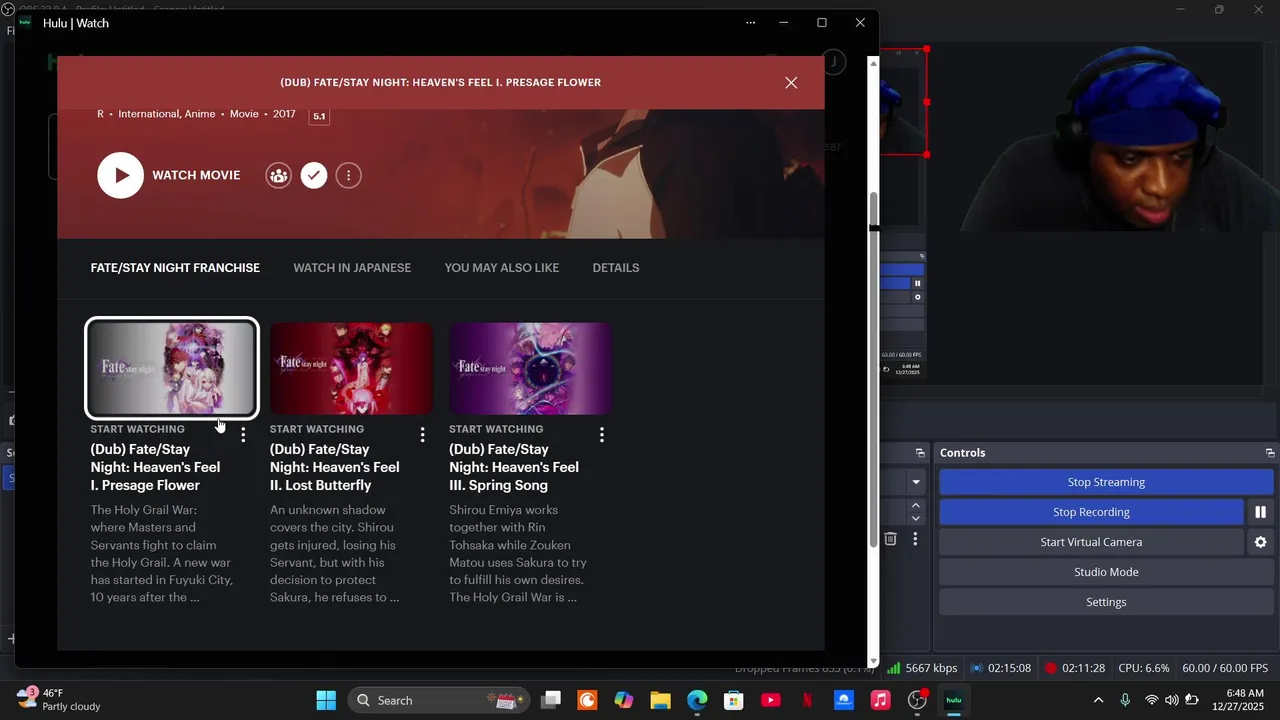Open the Heaven's Feel I. Presage Flower thumbnail
1280x720 pixels.
point(172,368)
